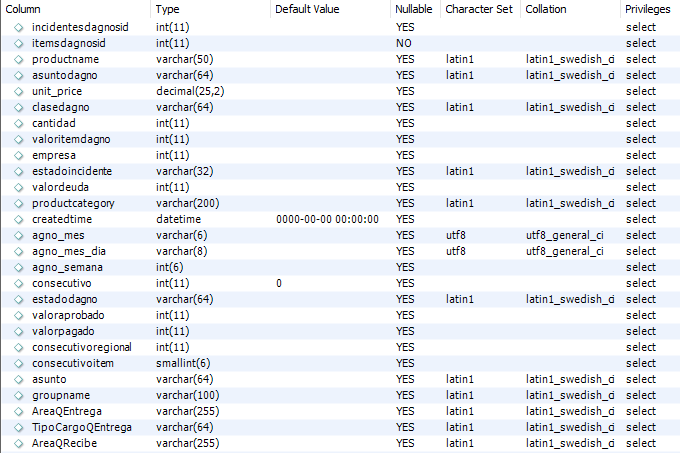Select the estadoincidente column row

(x=340, y=171)
